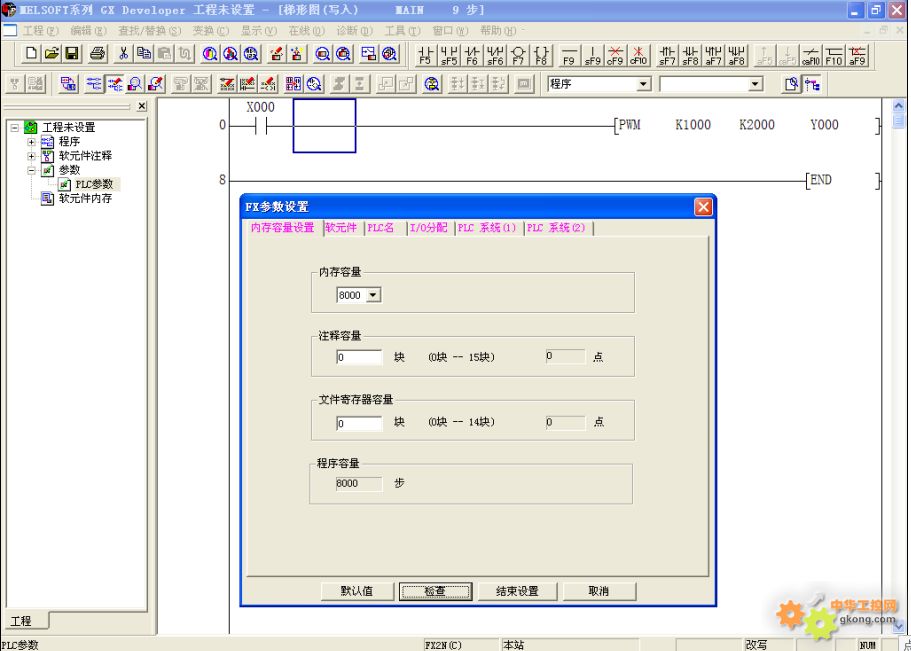The width and height of the screenshot is (911, 651).
Task: Open the 在线 menu
Action: click(306, 30)
